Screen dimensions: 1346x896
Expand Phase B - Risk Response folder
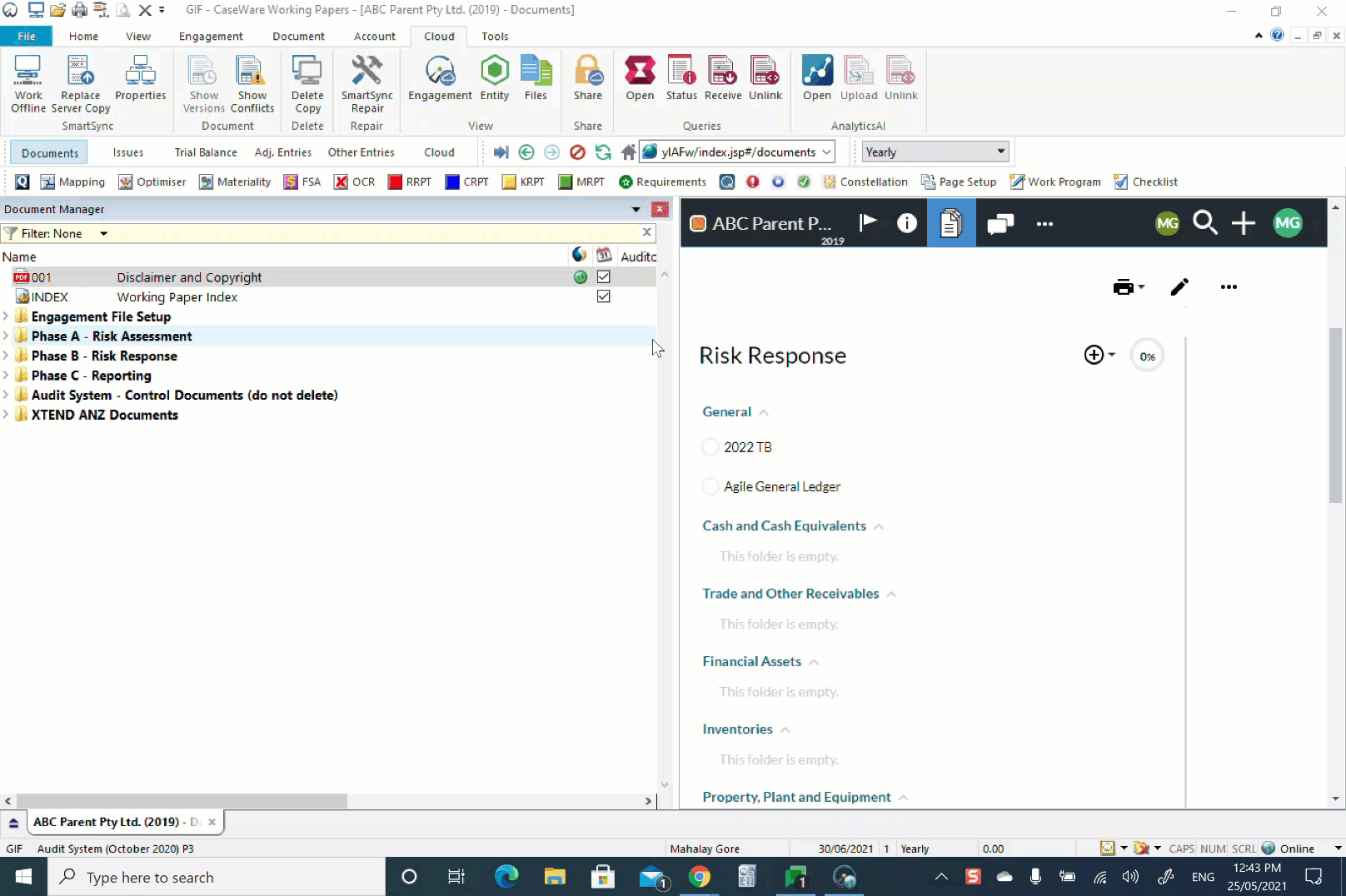coord(6,356)
